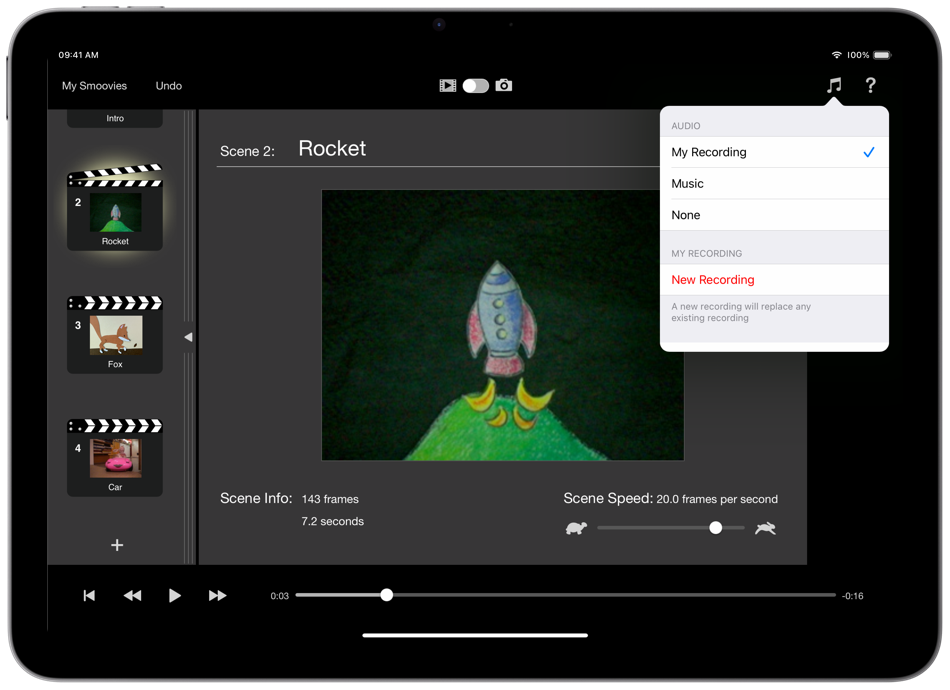Select scene 3 Fox clapperboard

[115, 334]
